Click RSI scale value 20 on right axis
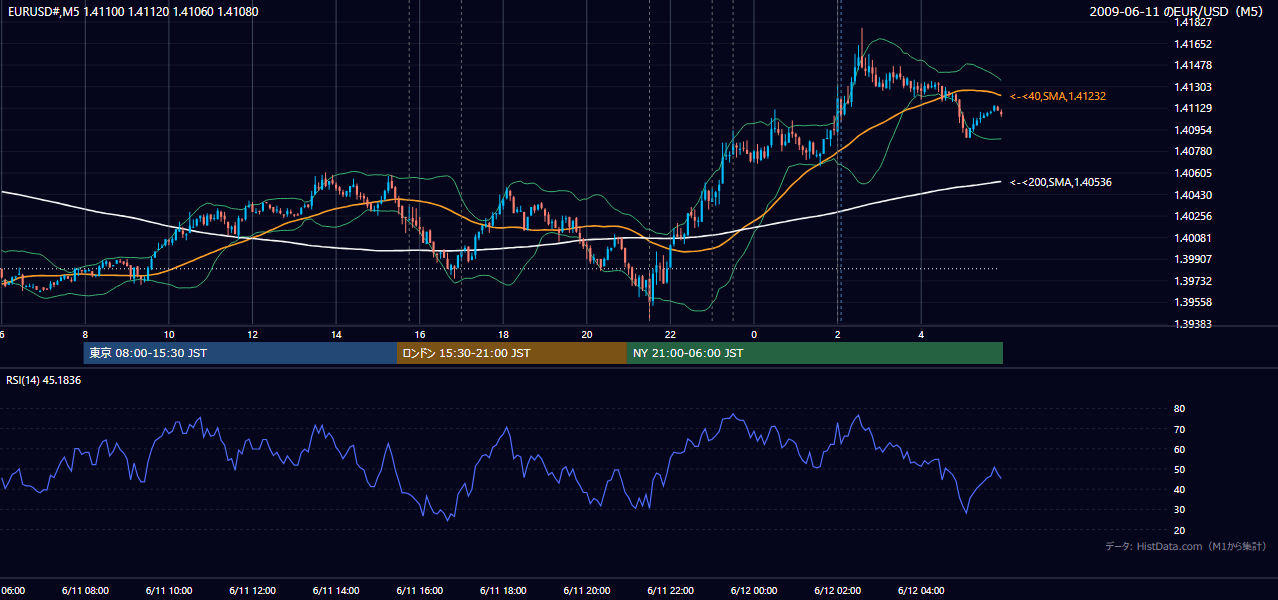This screenshot has width=1278, height=600. tap(1180, 530)
